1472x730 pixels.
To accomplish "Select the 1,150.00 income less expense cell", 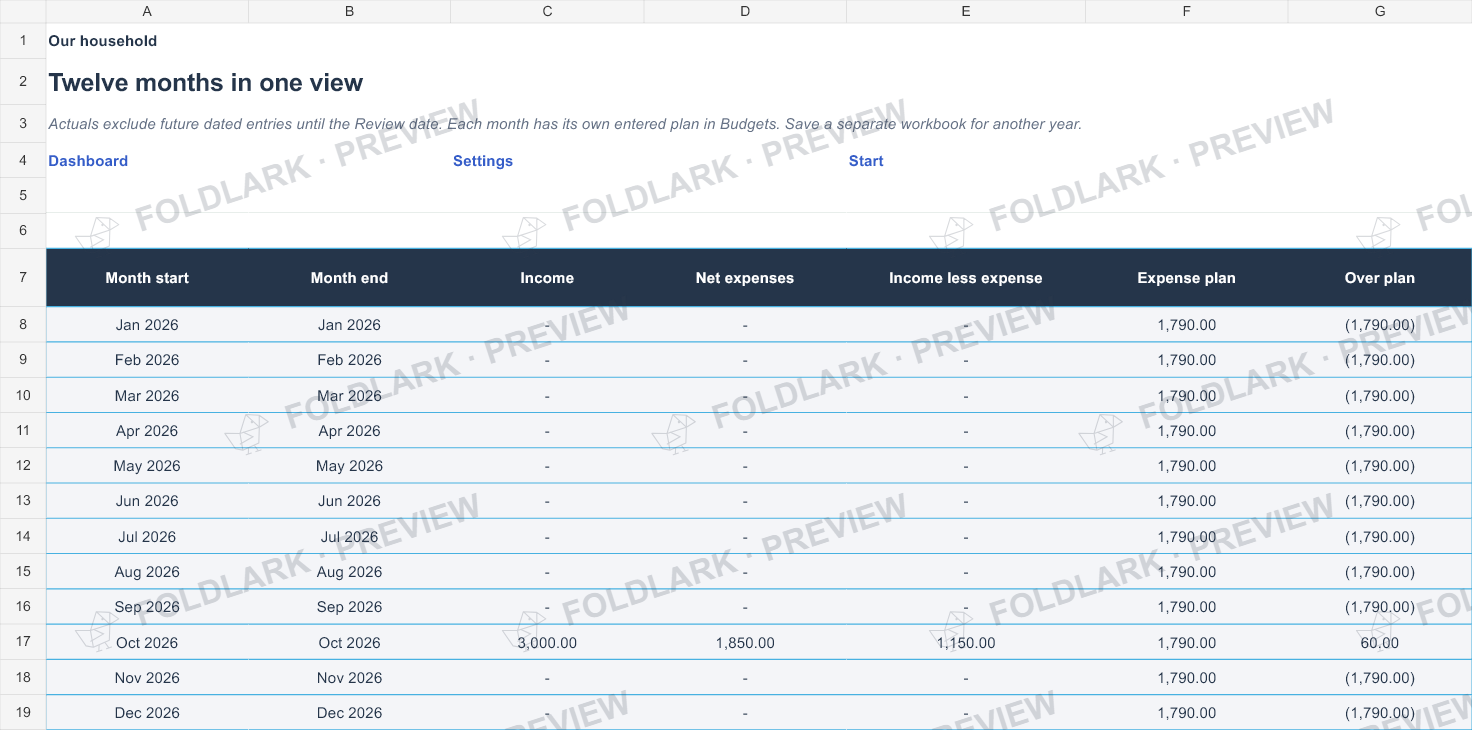I will click(966, 643).
